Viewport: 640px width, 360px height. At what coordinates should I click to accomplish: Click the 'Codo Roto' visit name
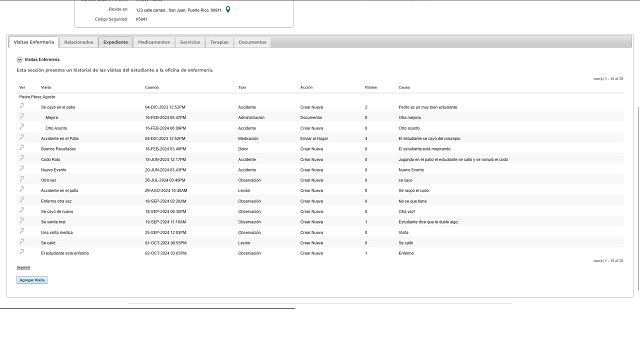pyautogui.click(x=51, y=160)
